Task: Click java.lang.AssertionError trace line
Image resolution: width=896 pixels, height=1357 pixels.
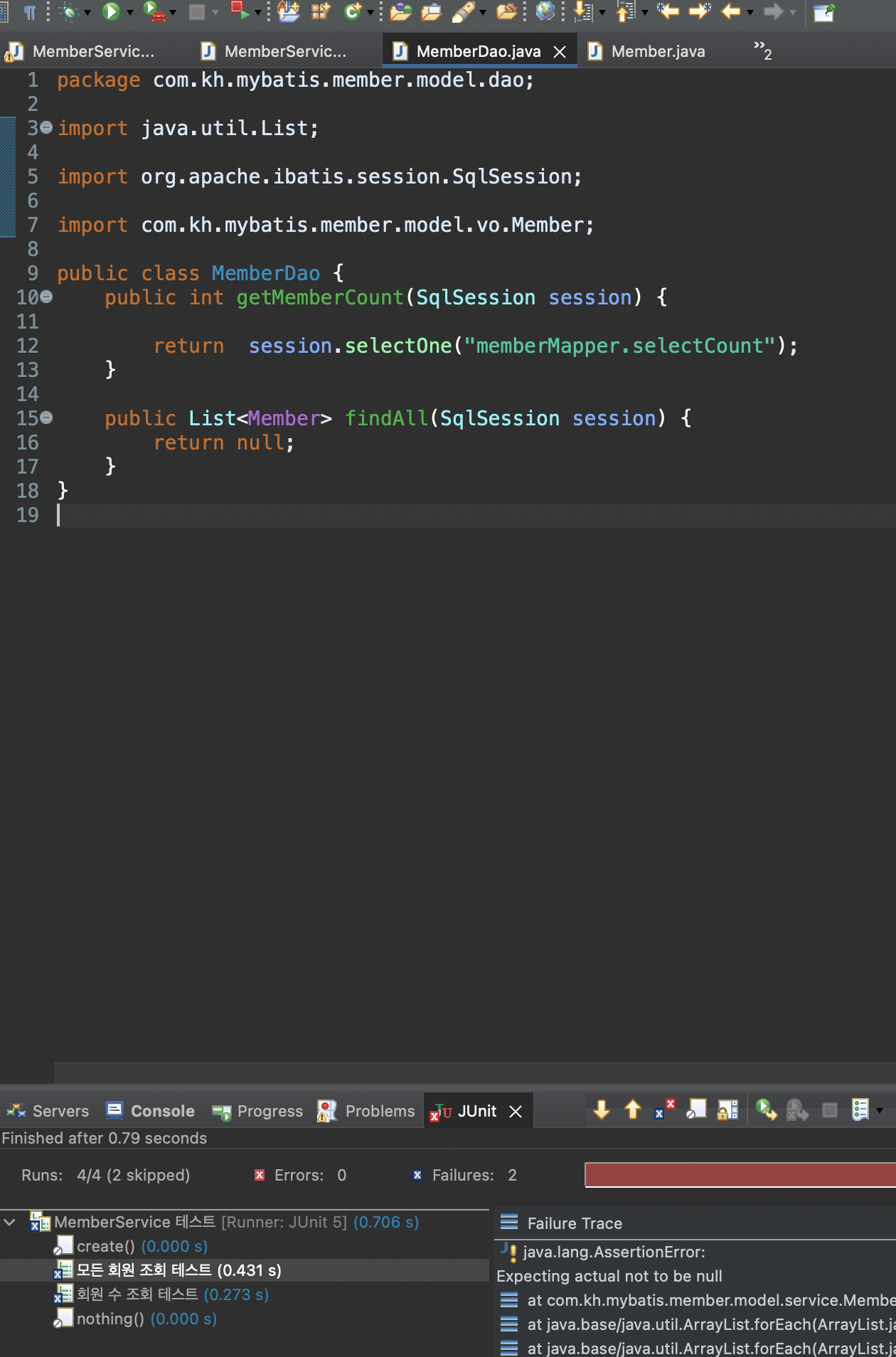Action: (614, 1252)
